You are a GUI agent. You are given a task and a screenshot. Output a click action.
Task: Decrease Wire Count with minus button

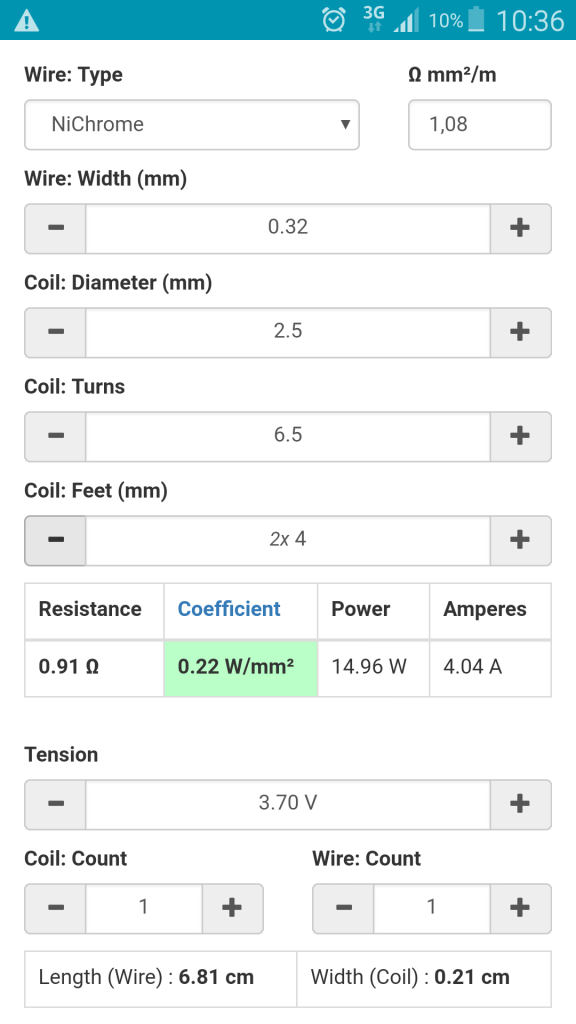(344, 908)
